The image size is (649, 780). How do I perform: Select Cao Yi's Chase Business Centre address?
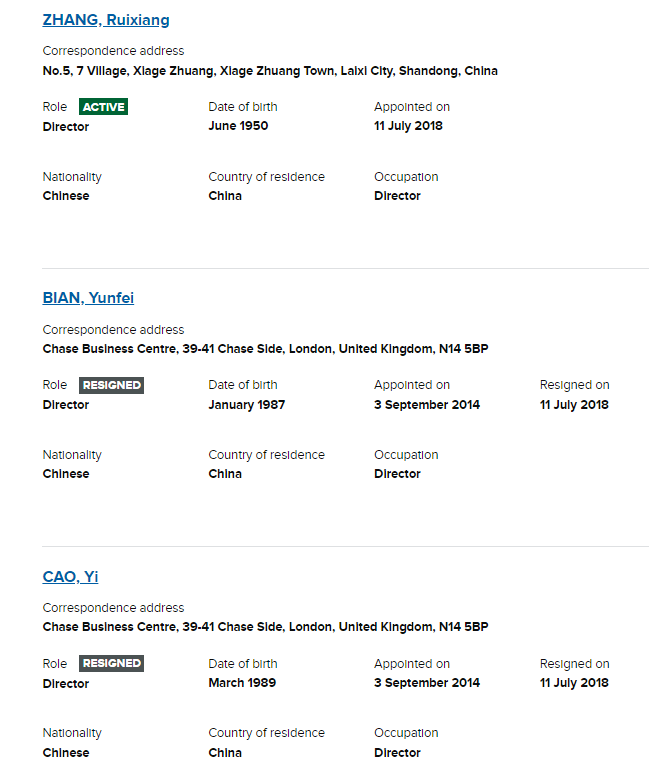click(266, 627)
